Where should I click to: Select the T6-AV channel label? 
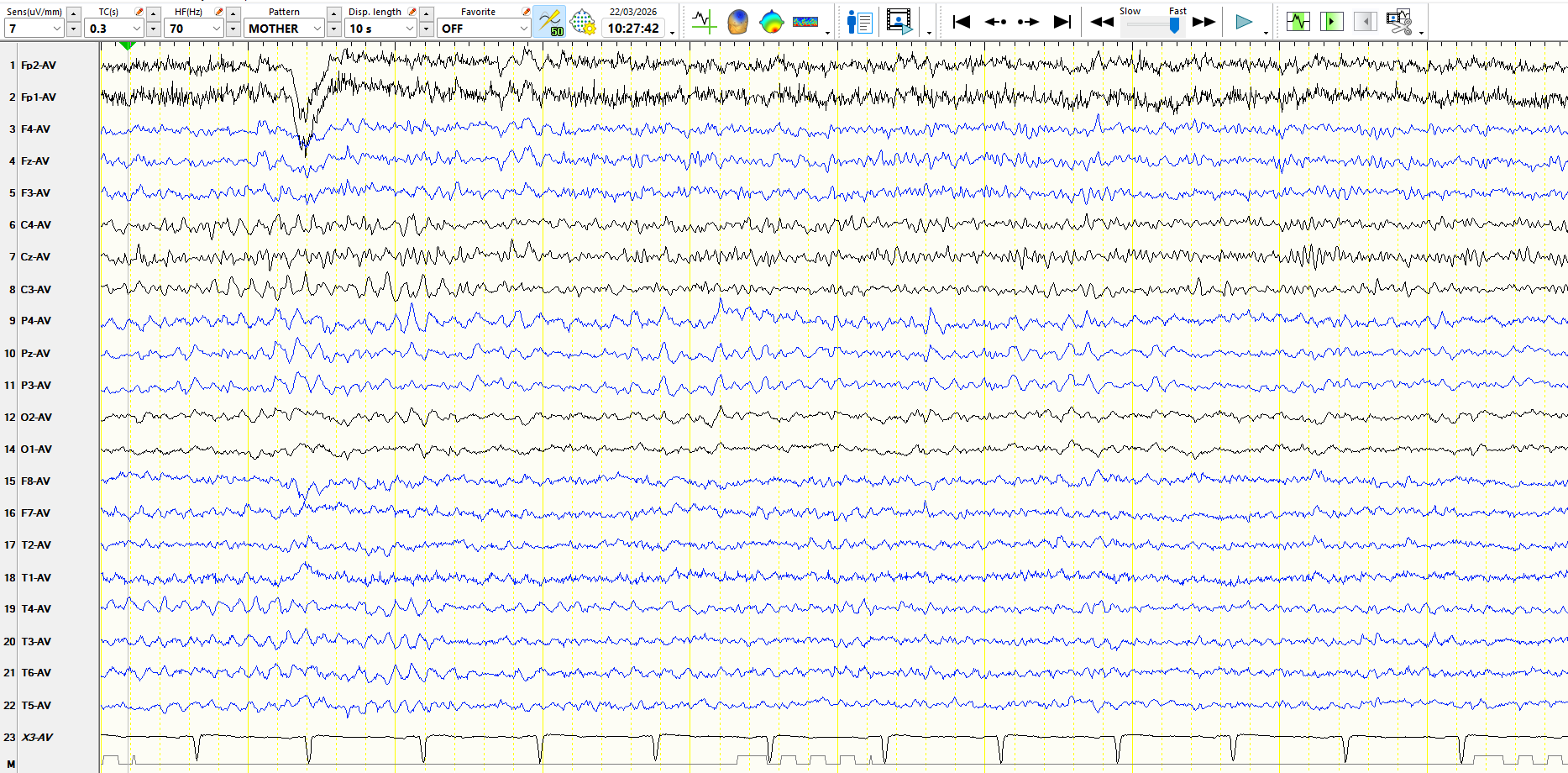tap(36, 673)
